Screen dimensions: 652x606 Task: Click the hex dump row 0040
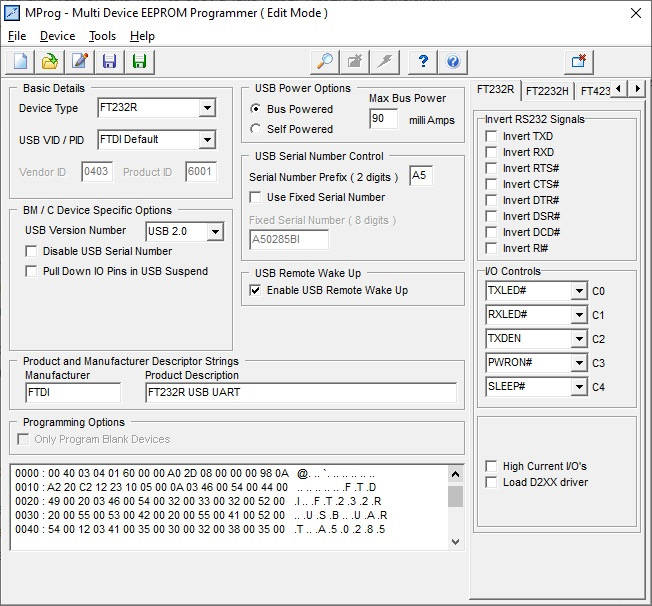pyautogui.click(x=200, y=529)
